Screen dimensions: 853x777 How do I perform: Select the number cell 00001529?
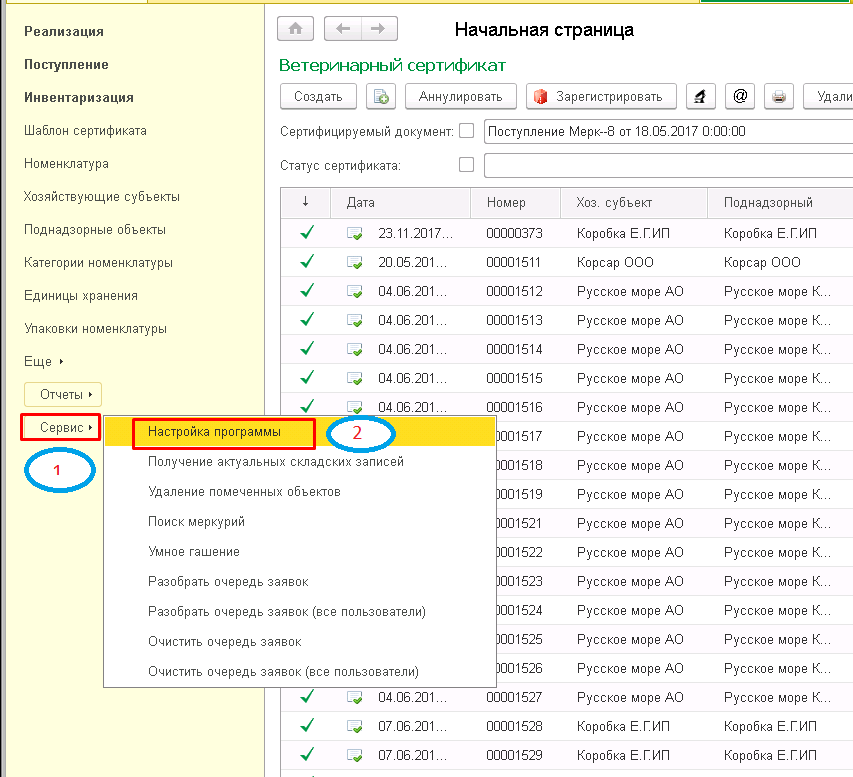tap(514, 755)
